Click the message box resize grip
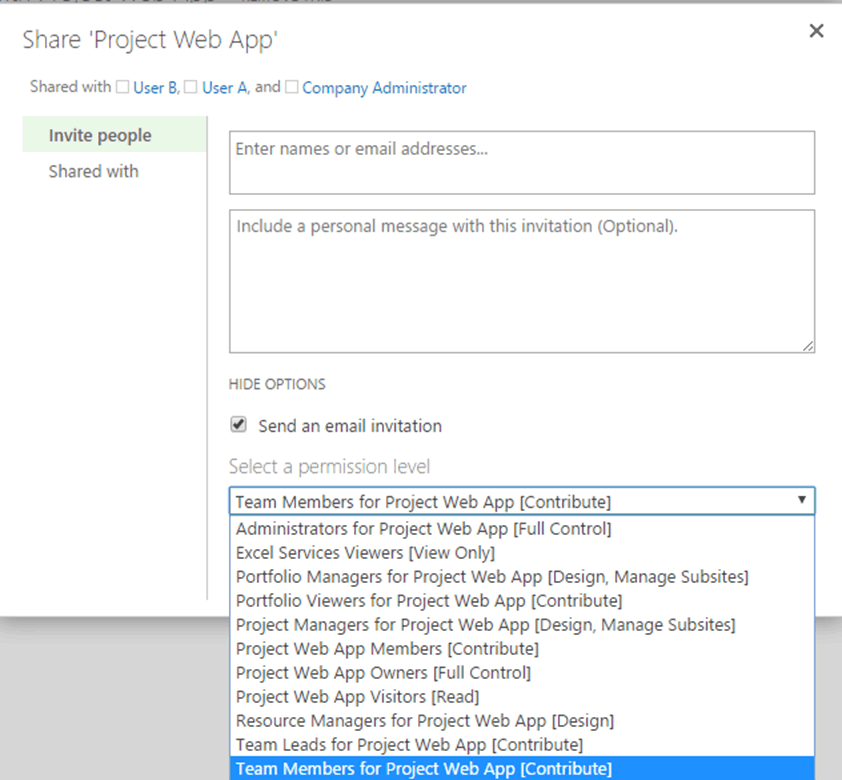Viewport: 842px width, 780px height. click(808, 346)
